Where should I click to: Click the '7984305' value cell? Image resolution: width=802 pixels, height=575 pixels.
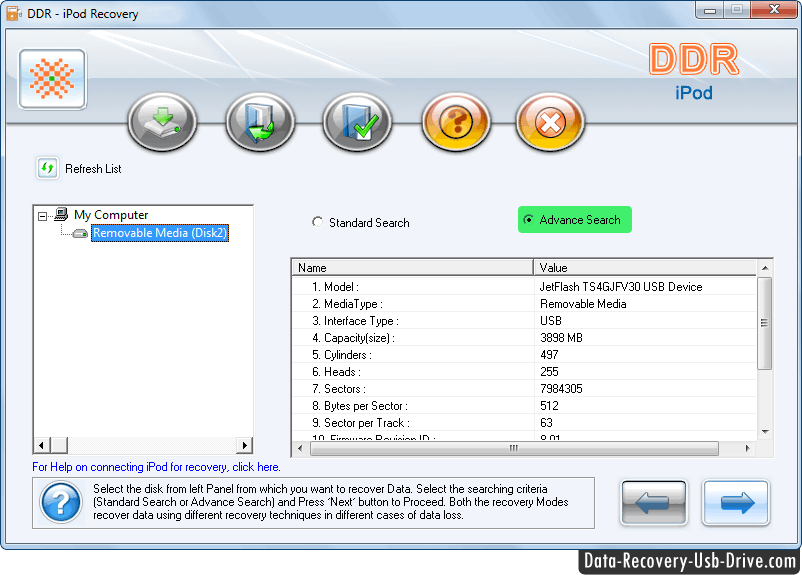pos(561,389)
